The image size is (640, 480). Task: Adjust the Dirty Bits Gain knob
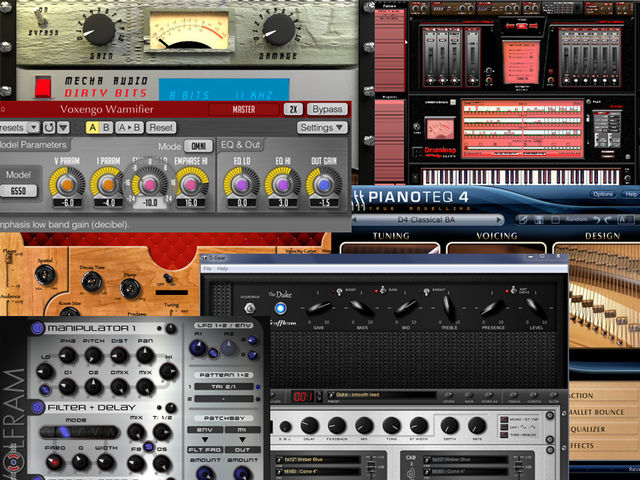(x=99, y=30)
